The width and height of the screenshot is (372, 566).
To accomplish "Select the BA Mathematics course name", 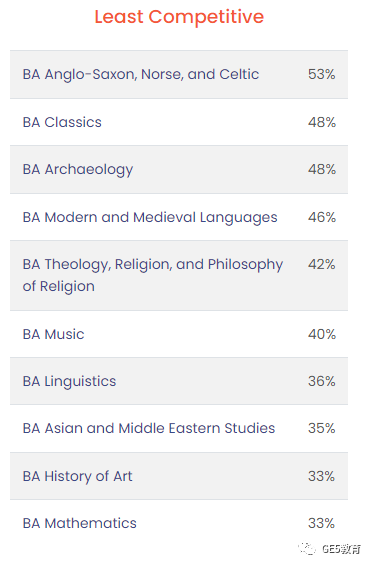I will [79, 523].
